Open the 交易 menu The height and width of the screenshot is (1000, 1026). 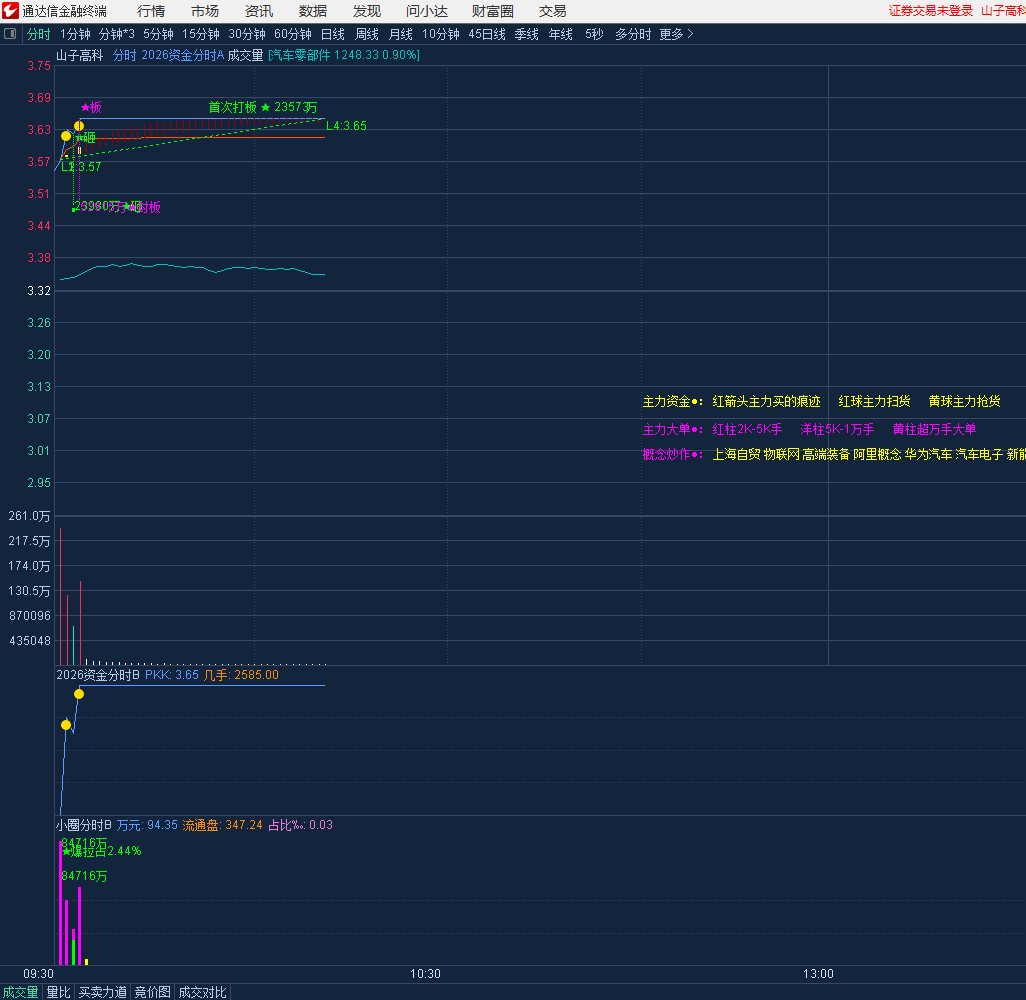click(x=552, y=11)
